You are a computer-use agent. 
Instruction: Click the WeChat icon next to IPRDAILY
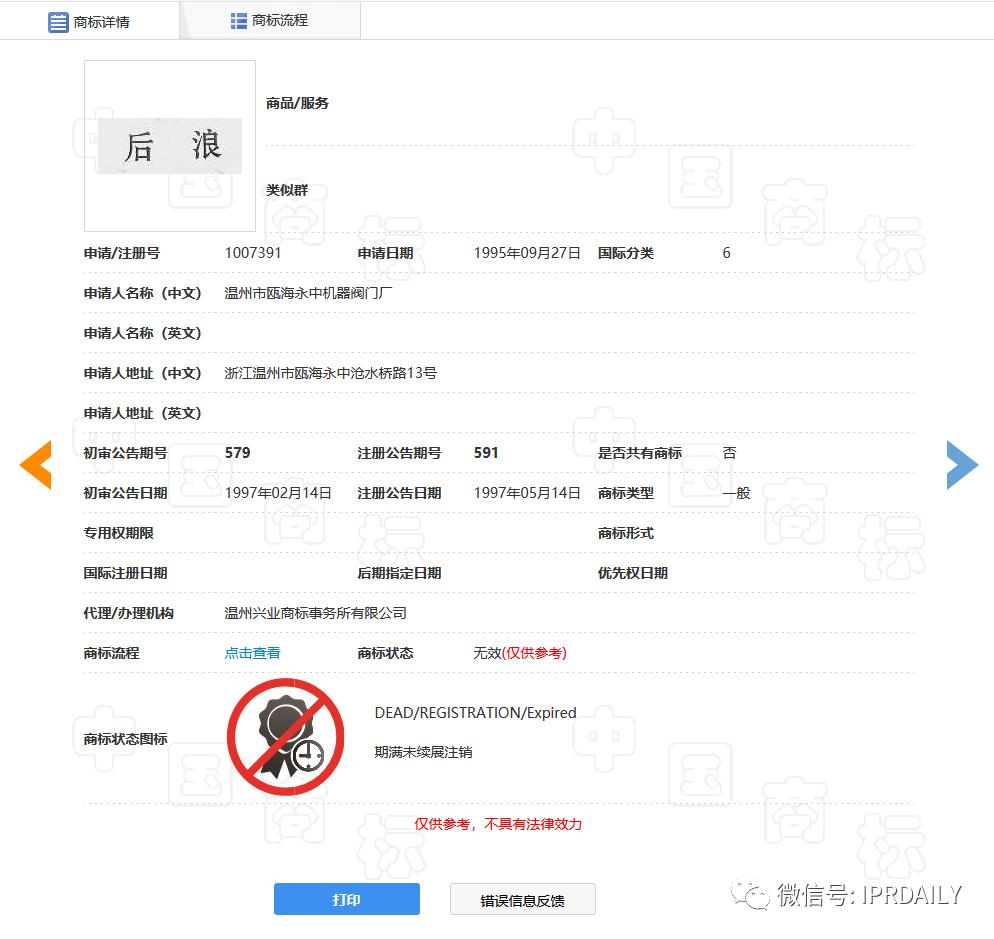748,896
